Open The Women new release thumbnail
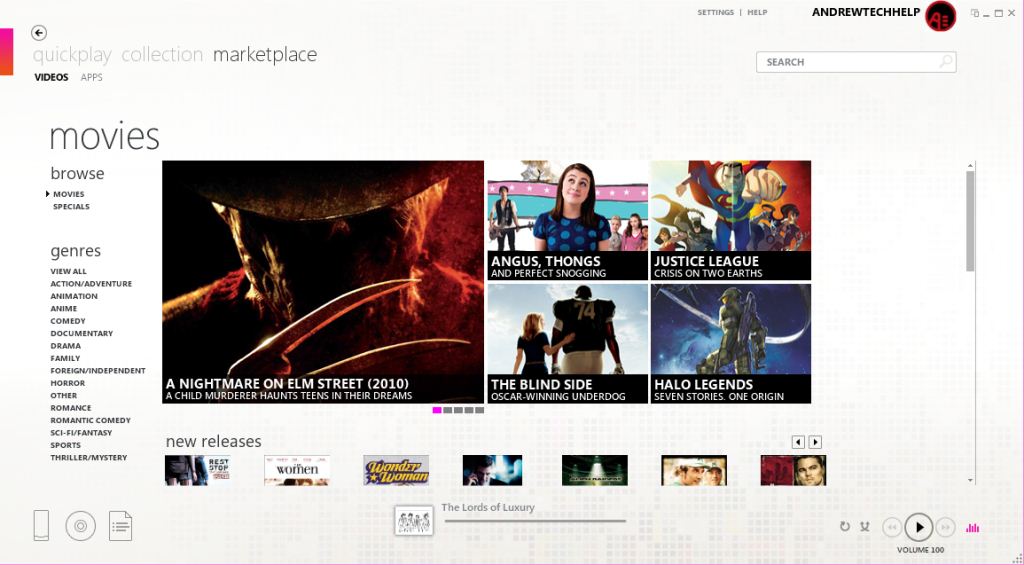Image resolution: width=1024 pixels, height=565 pixels. click(x=297, y=470)
